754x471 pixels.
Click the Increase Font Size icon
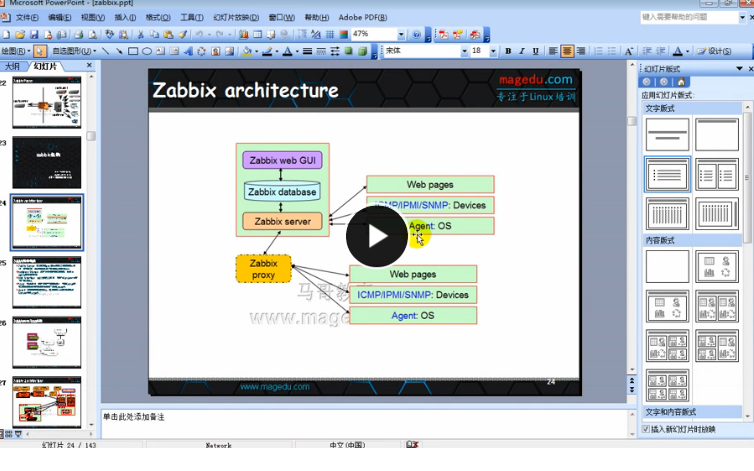point(628,51)
